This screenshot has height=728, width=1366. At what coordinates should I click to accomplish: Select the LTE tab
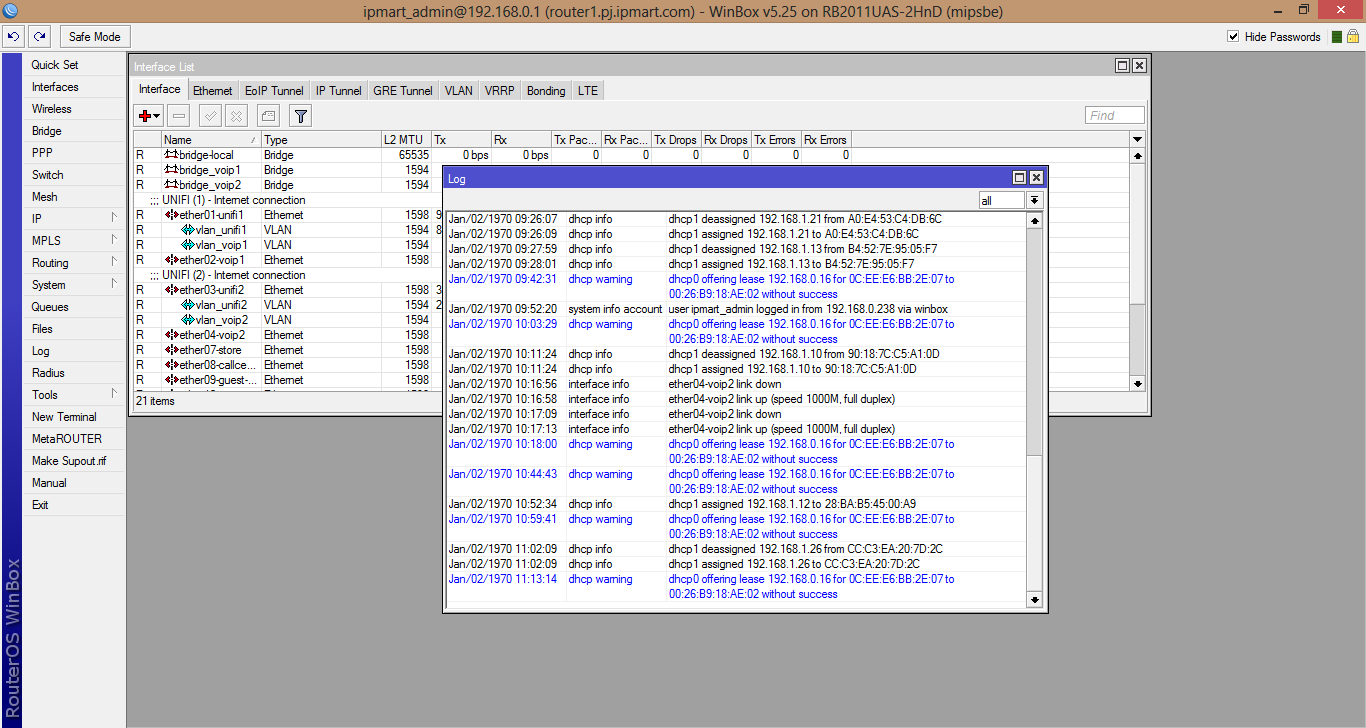click(588, 90)
